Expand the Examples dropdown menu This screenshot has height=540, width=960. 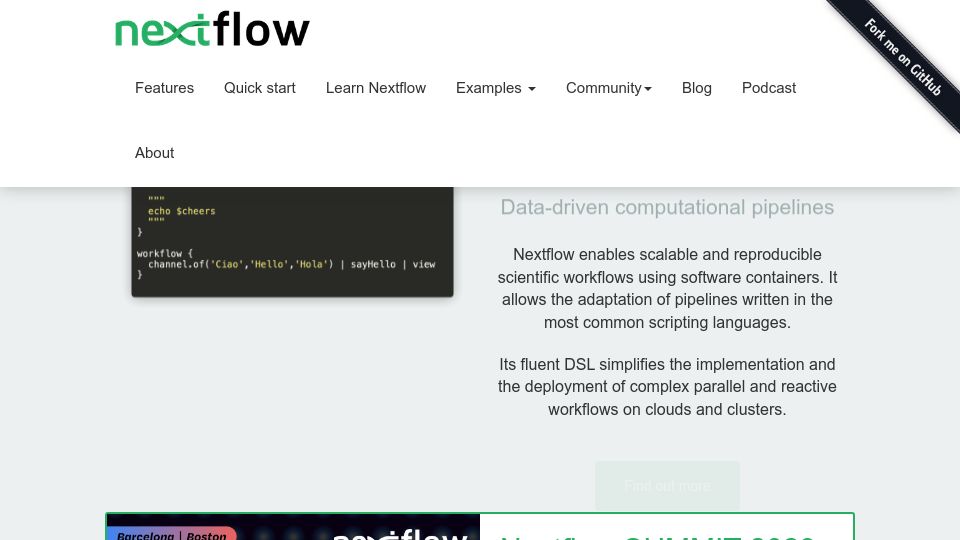[495, 88]
